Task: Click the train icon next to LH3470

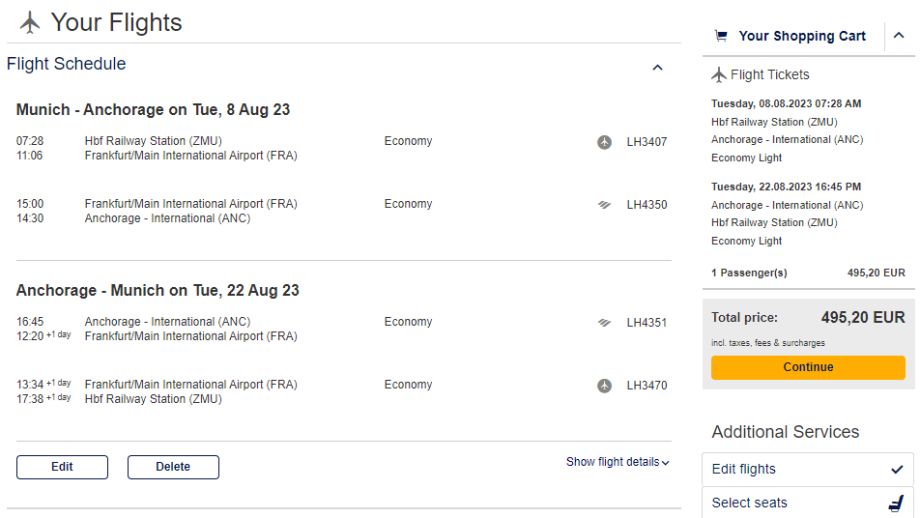Action: click(604, 385)
